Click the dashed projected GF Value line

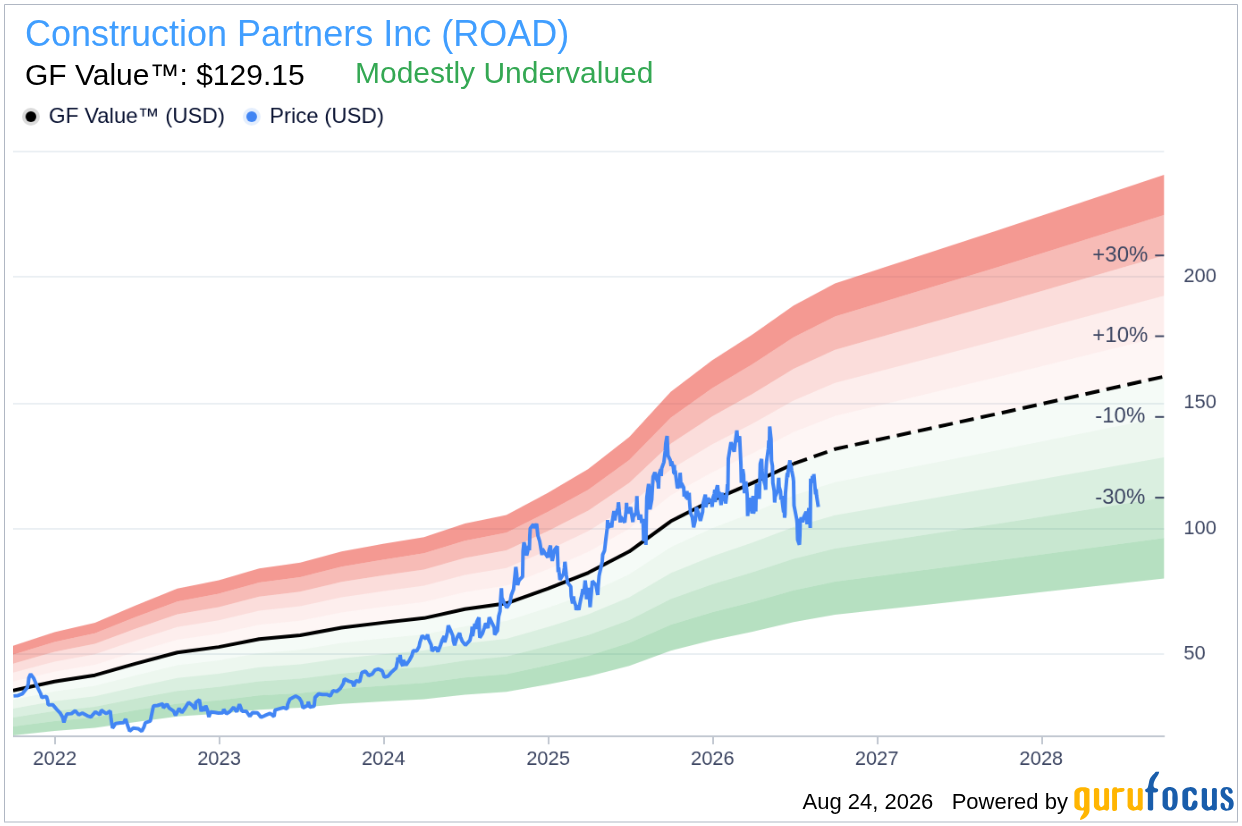[x=1000, y=413]
